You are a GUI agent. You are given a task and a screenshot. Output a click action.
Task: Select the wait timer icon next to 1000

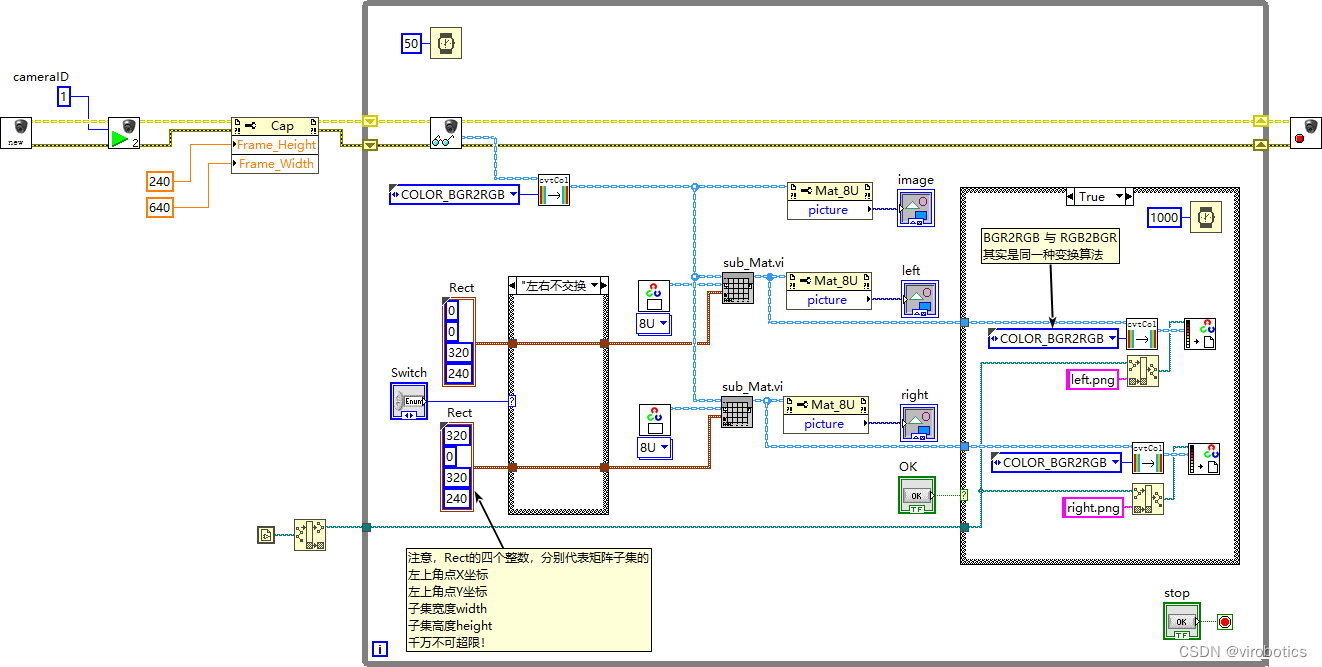(1207, 215)
